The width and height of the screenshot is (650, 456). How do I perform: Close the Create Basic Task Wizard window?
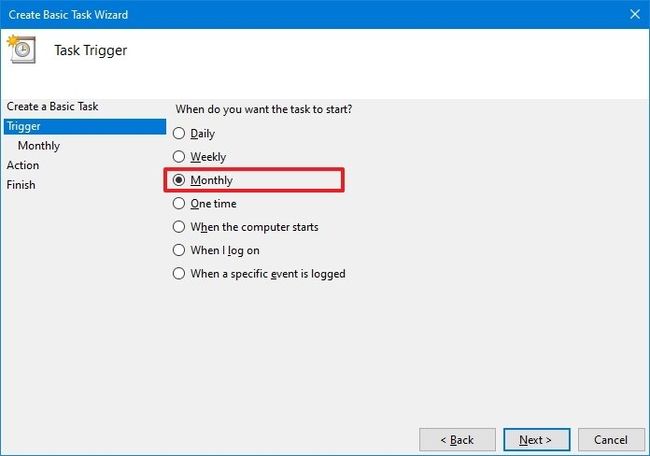pyautogui.click(x=635, y=15)
